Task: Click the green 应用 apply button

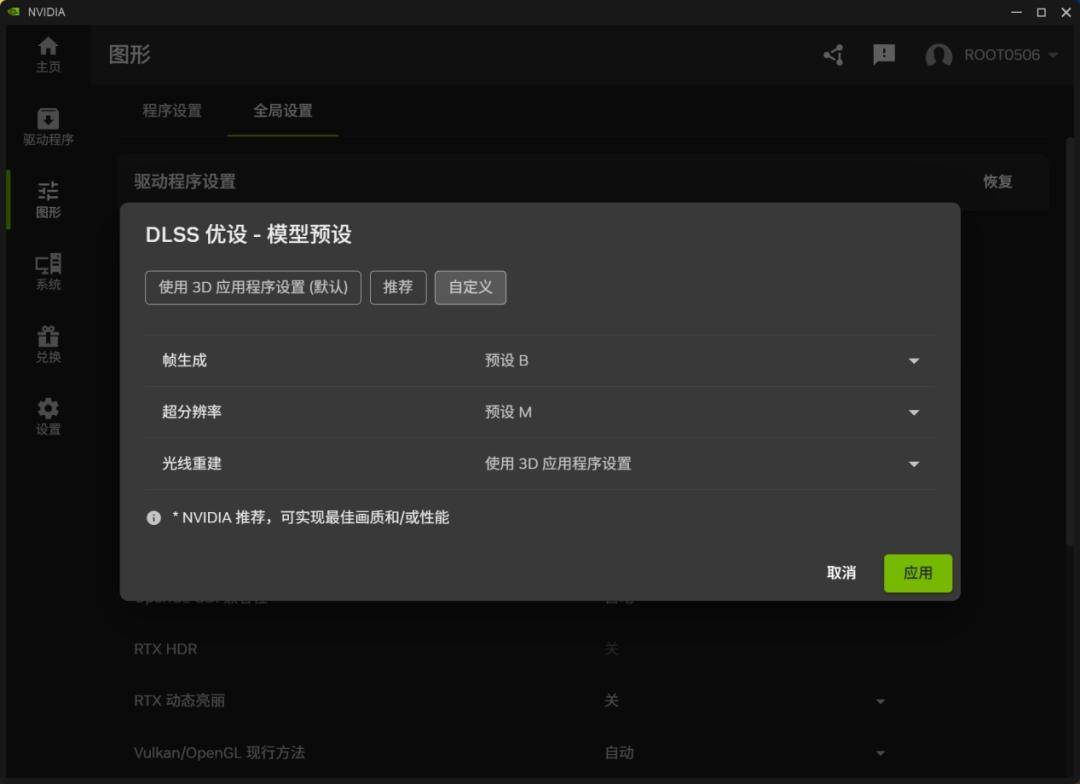Action: pyautogui.click(x=918, y=573)
